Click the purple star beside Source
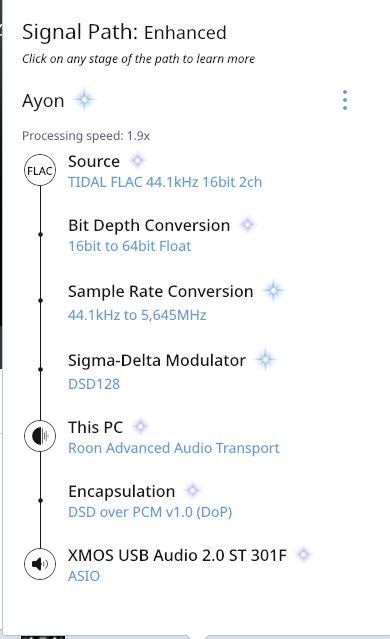The width and height of the screenshot is (390, 639). coord(138,161)
